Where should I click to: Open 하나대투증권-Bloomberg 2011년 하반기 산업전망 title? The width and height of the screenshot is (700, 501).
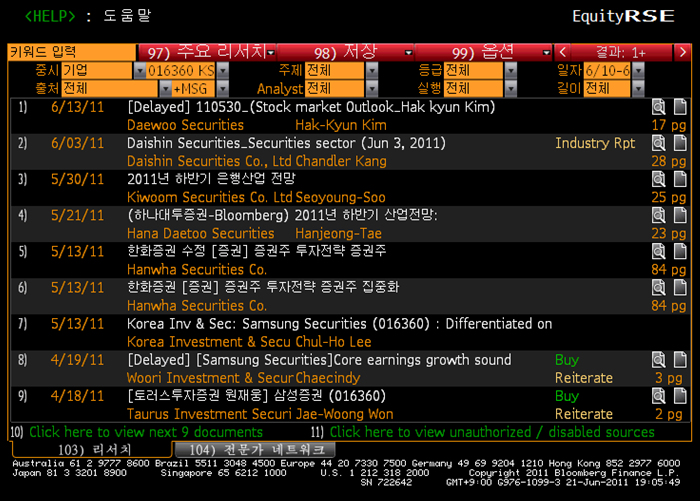coord(282,216)
